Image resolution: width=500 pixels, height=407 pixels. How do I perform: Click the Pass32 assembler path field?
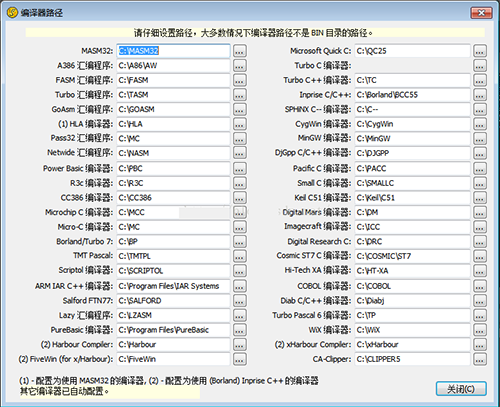[173, 138]
